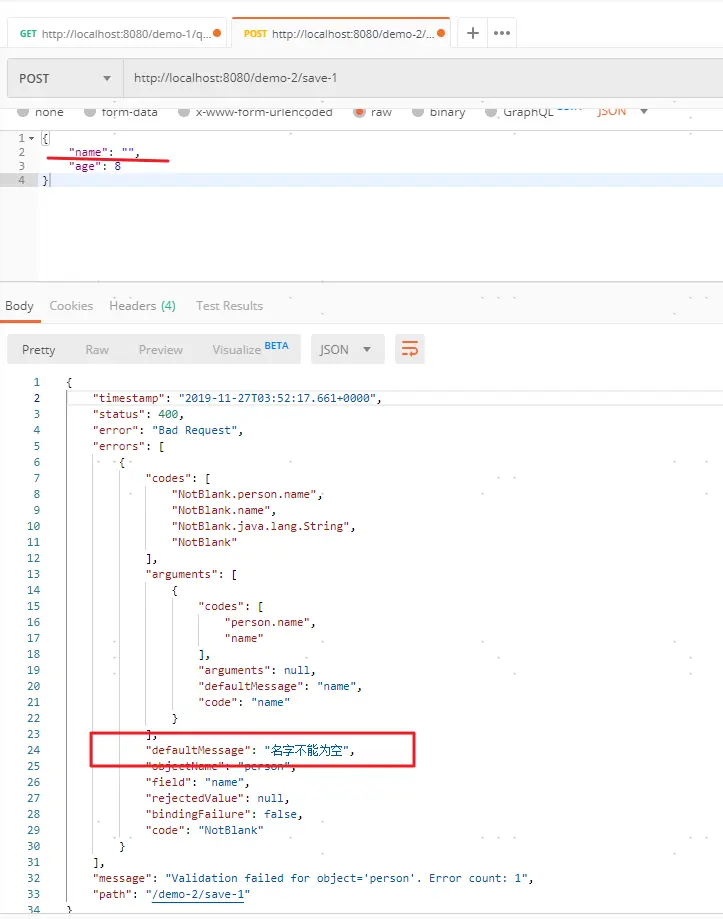Click the "age" value 8 in request body
723x919 pixels.
point(118,166)
